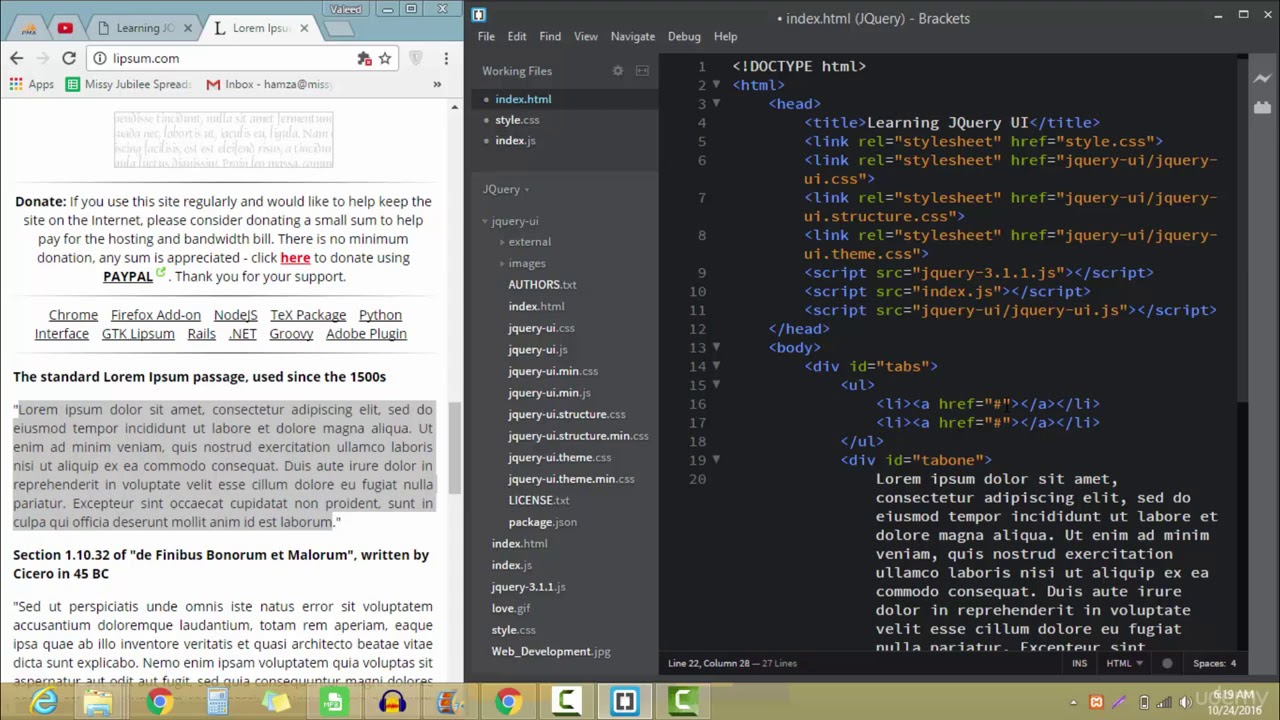This screenshot has height=720, width=1280.
Task: Fold the head tag on line 3
Action: [716, 104]
